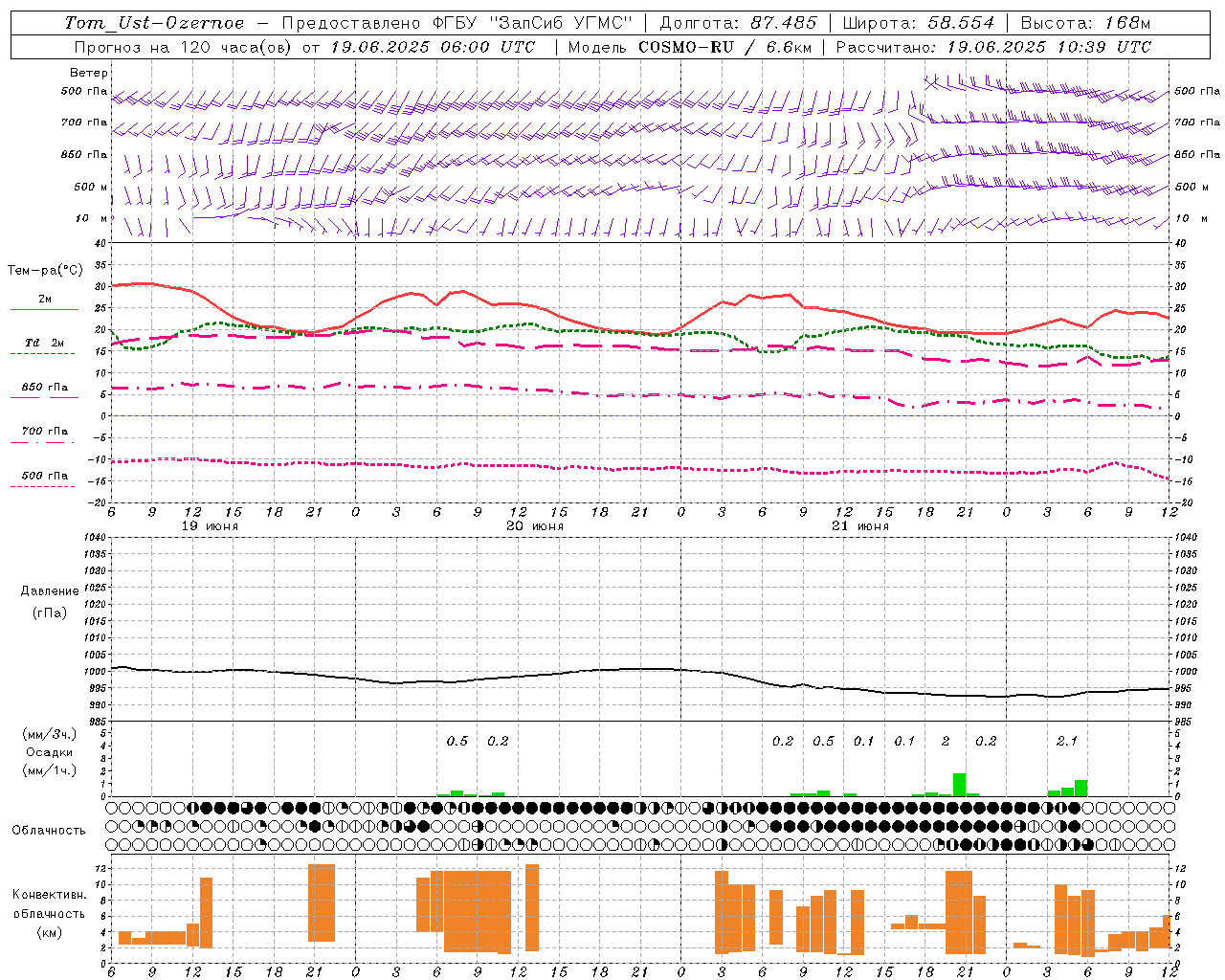This screenshot has height=980, width=1225.
Task: Click the station name Tom_Ust-Ozernoe
Action: click(x=154, y=23)
